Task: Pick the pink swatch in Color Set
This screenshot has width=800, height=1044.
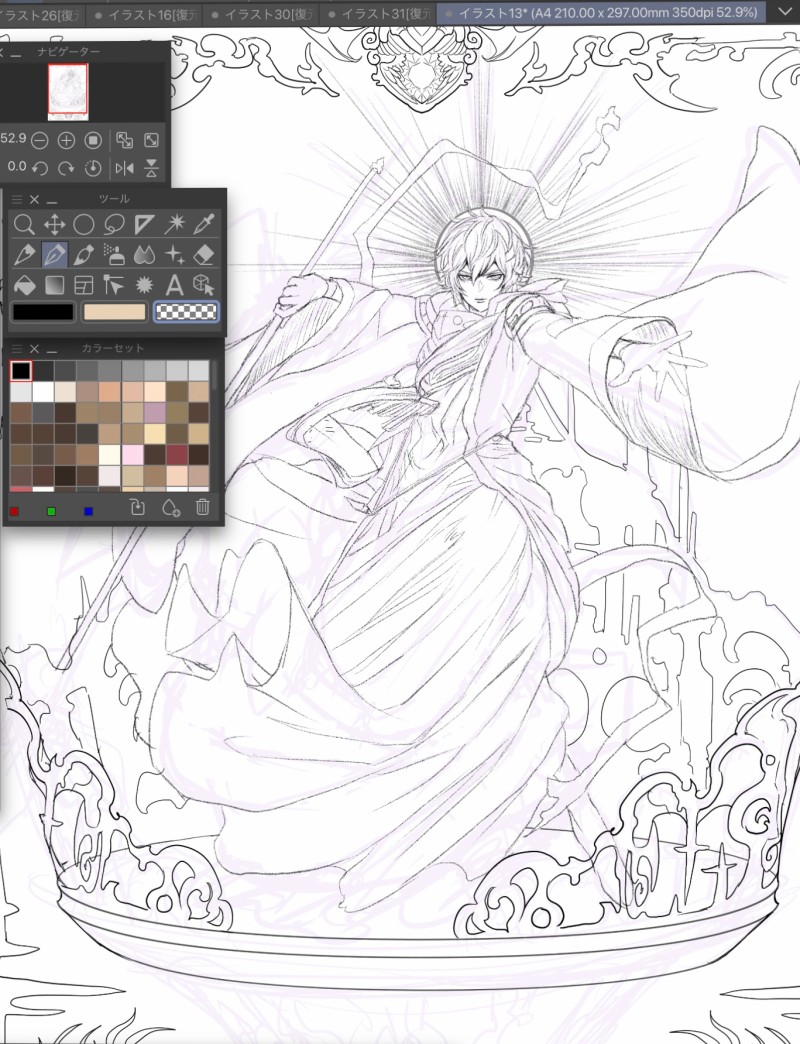Action: [132, 455]
